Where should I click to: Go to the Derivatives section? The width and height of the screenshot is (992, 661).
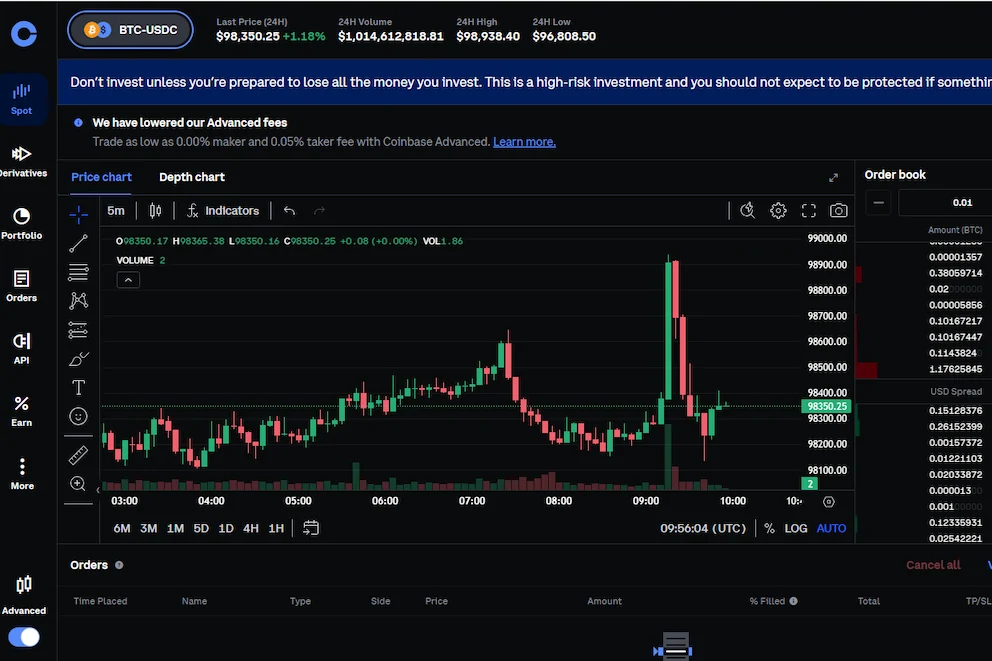pyautogui.click(x=23, y=162)
